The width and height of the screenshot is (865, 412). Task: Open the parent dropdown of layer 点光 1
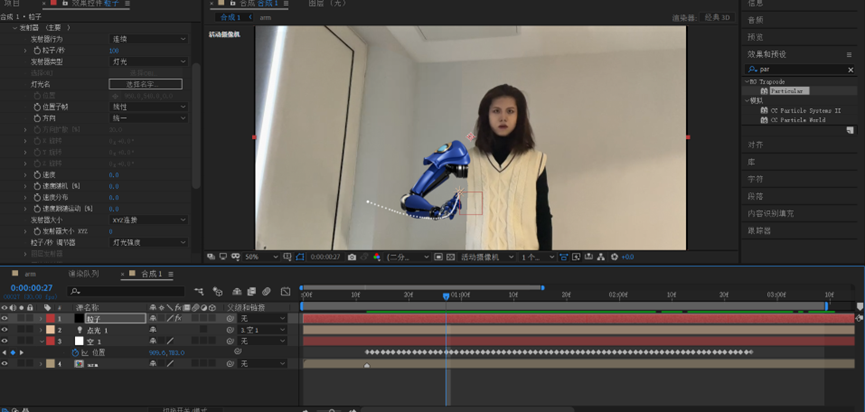263,330
